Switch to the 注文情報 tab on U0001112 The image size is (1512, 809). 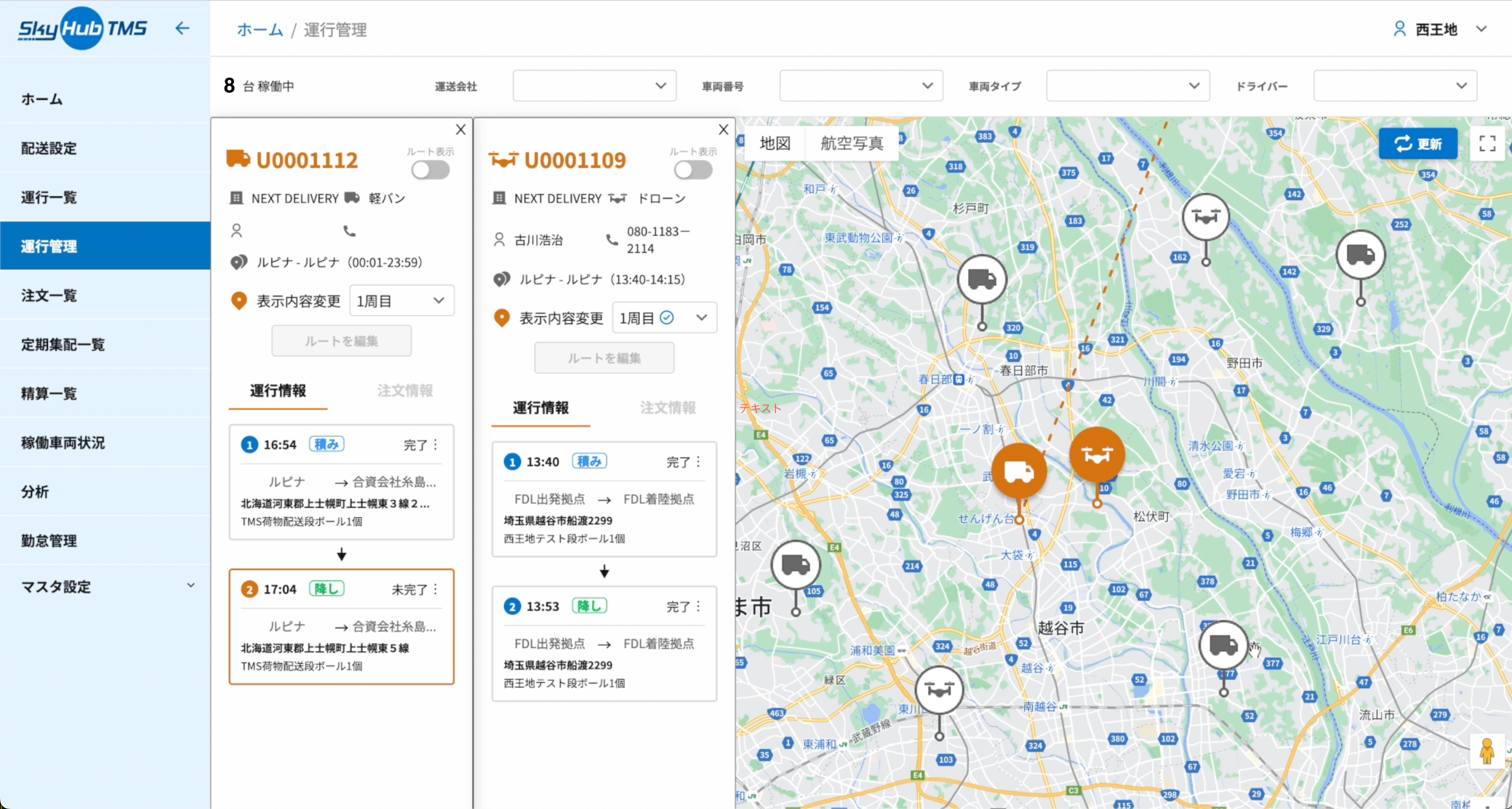point(404,389)
